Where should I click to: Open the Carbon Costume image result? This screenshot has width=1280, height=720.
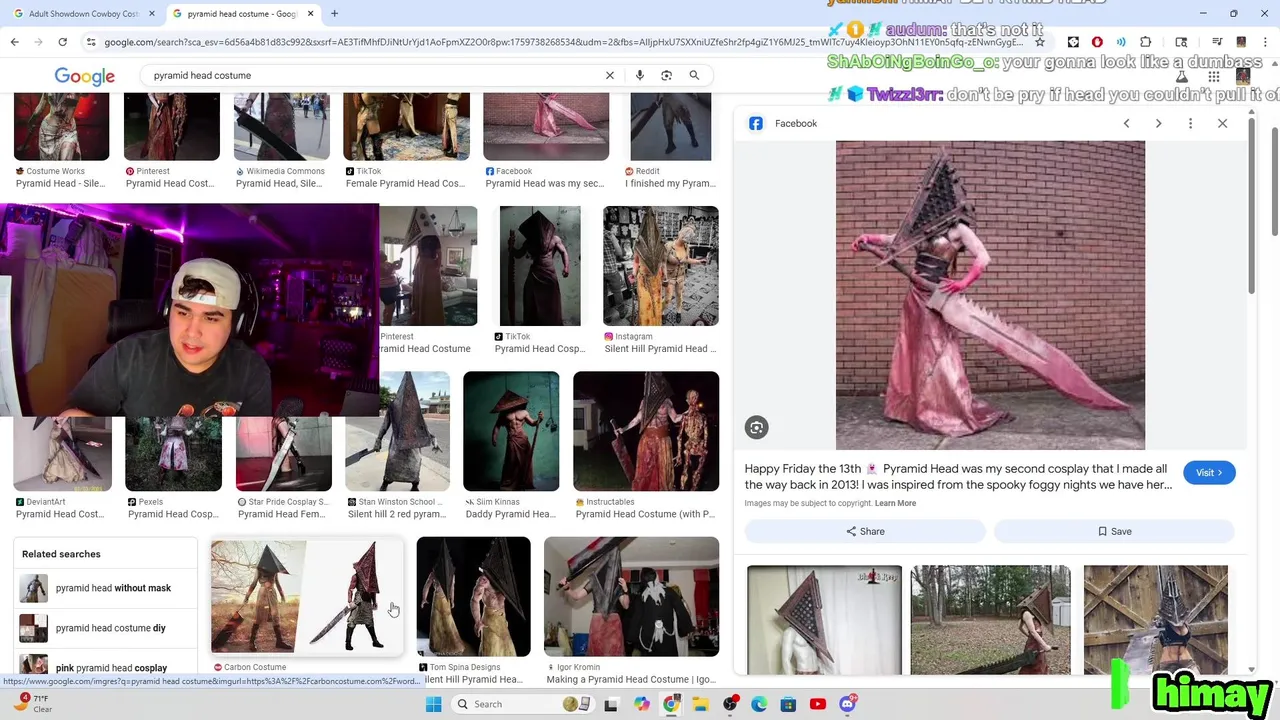tap(306, 597)
